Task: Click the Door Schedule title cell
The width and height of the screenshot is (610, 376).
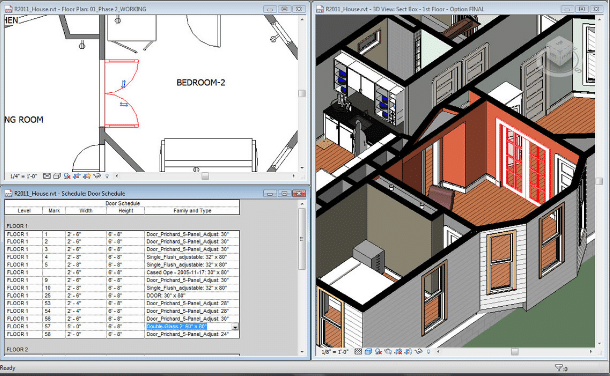Action: click(122, 203)
